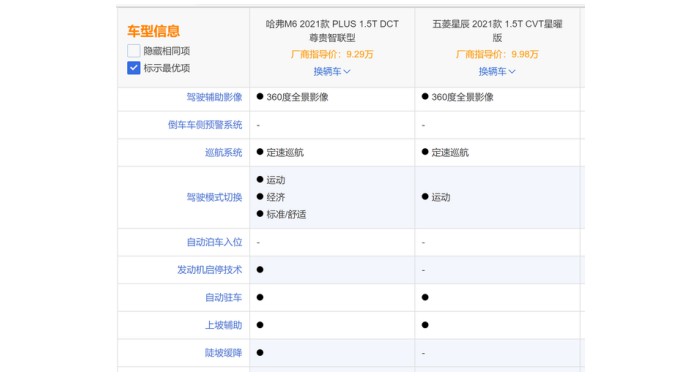
Task: Click the 车型信息 heading
Action: [x=153, y=31]
